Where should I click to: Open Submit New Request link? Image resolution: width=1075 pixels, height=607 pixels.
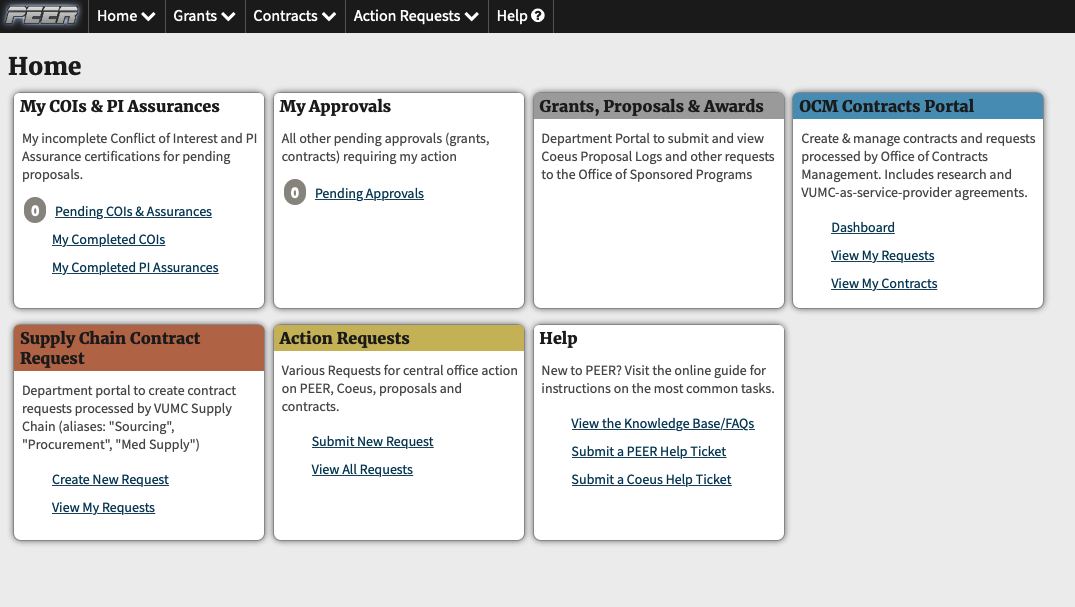tap(372, 442)
